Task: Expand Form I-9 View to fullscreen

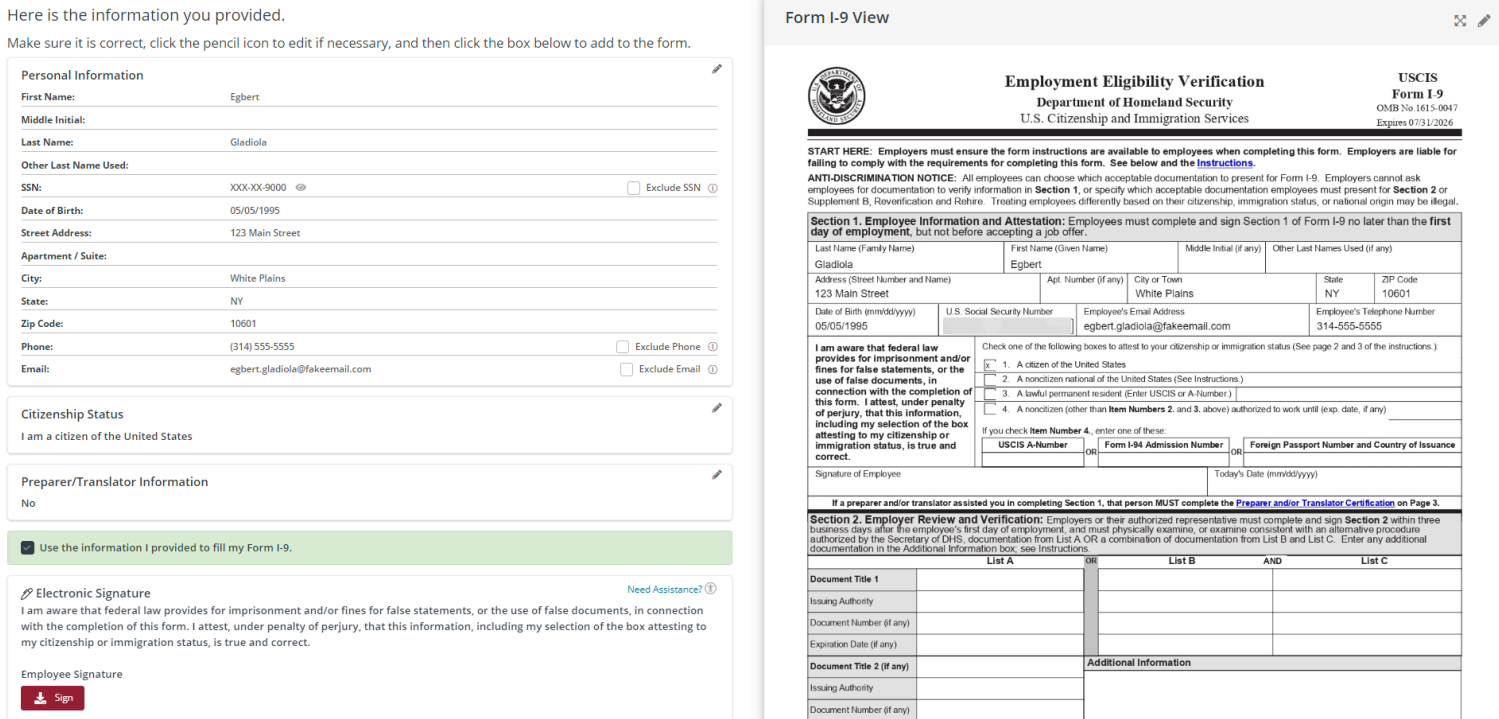Action: coord(1460,20)
